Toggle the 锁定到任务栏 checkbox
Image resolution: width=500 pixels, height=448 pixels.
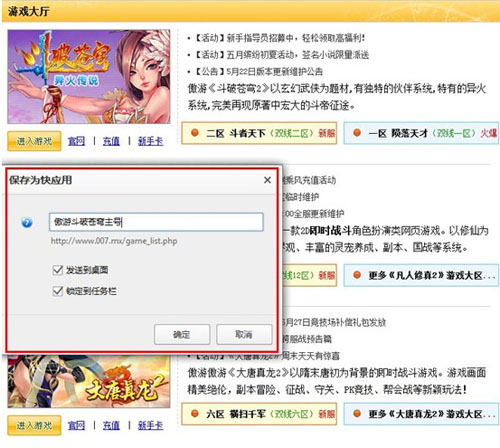pyautogui.click(x=58, y=291)
